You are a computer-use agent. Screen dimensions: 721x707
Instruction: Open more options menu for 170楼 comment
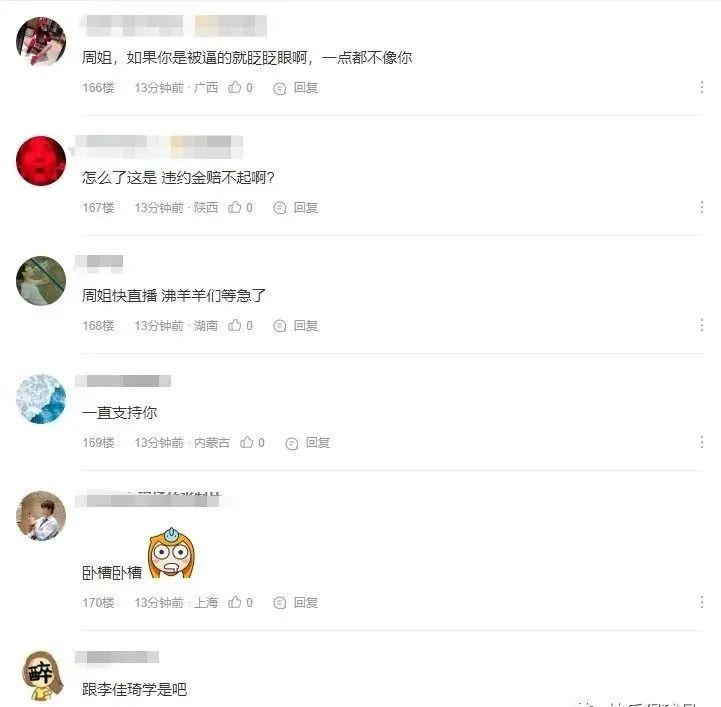tap(702, 602)
